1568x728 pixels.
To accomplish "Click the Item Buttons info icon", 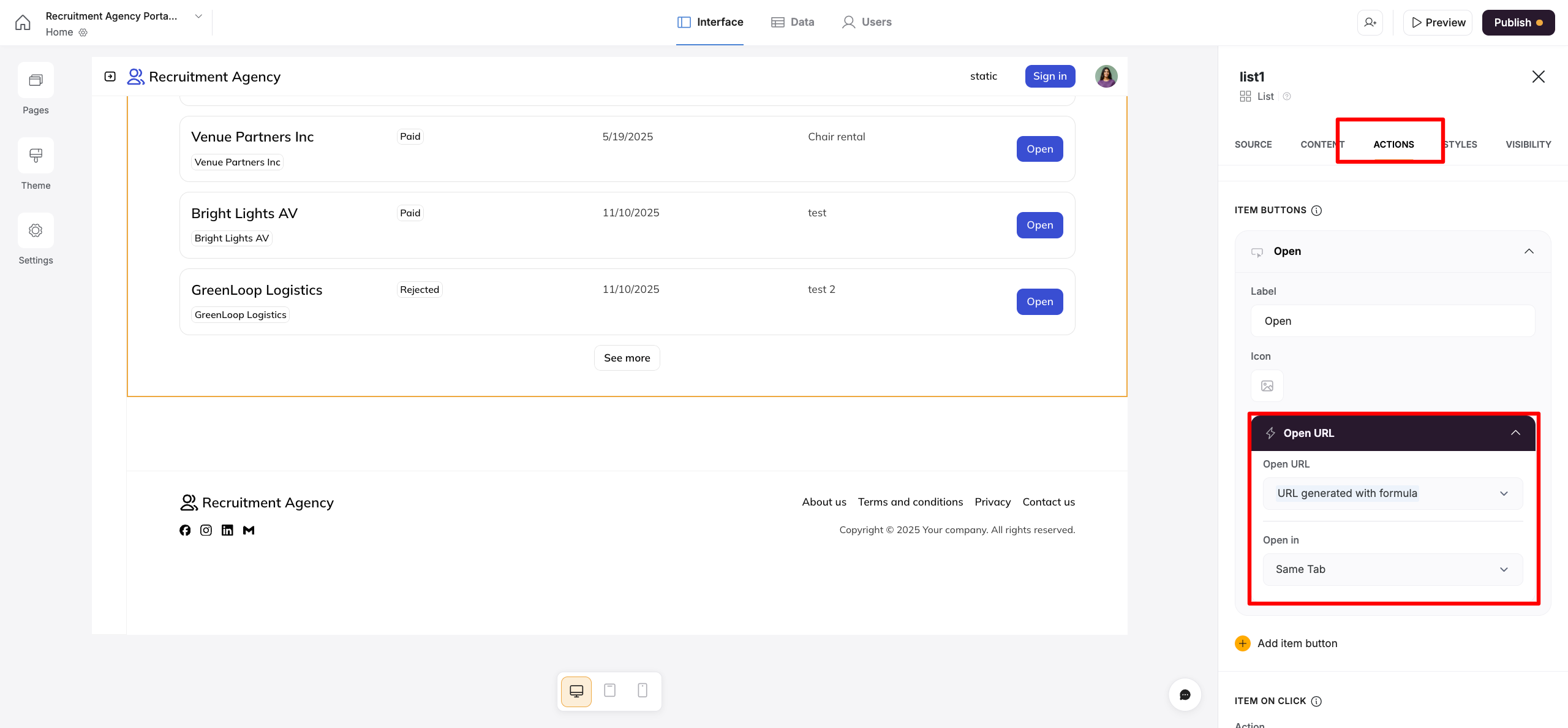I will (1316, 211).
